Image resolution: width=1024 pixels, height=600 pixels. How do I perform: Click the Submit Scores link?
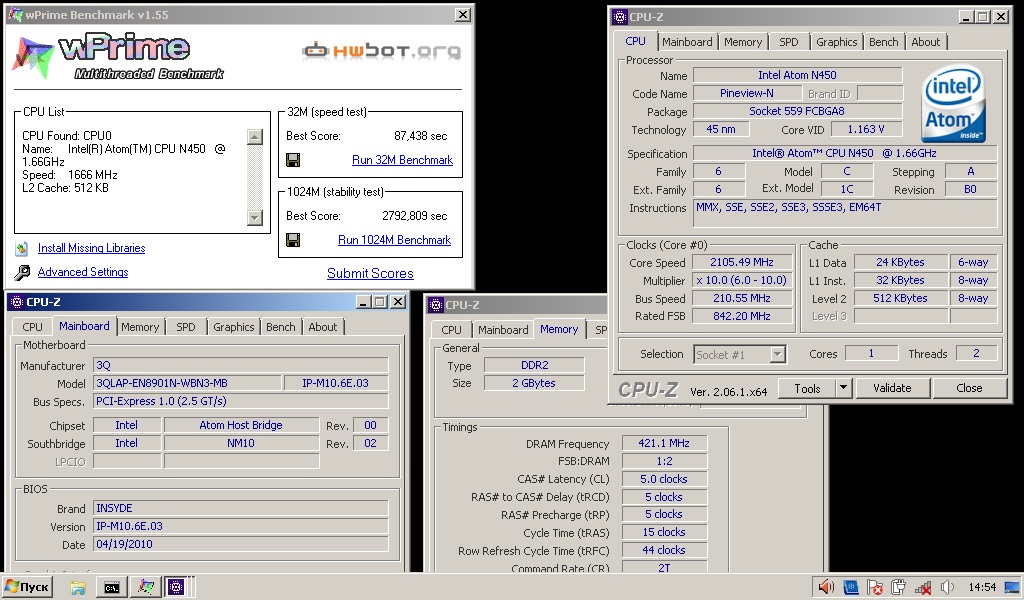370,274
